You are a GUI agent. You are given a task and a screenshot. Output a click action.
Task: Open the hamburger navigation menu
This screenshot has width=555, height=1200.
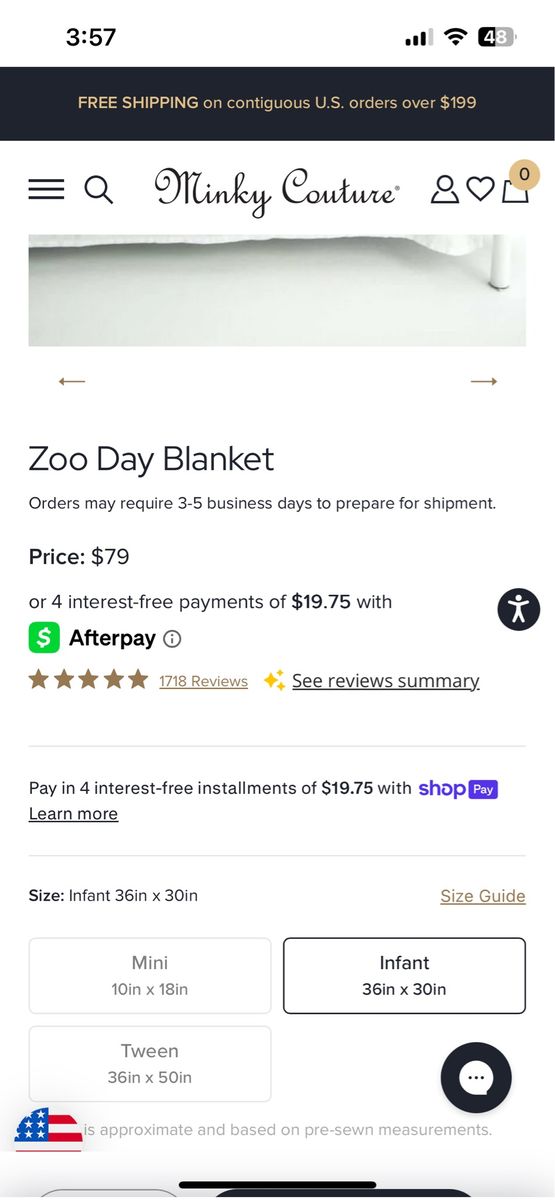point(46,189)
